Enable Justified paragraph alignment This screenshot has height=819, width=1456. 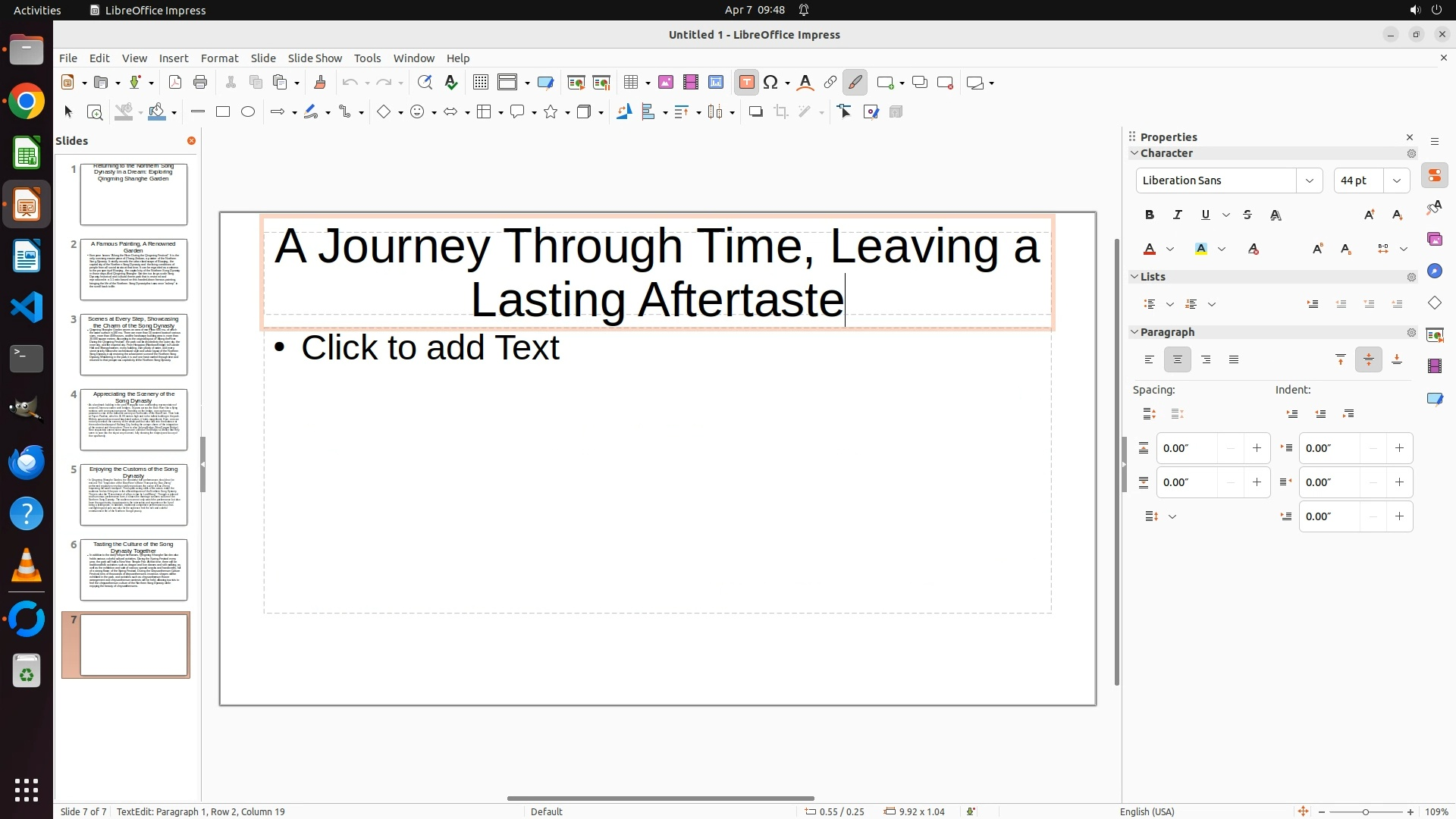pyautogui.click(x=1234, y=360)
